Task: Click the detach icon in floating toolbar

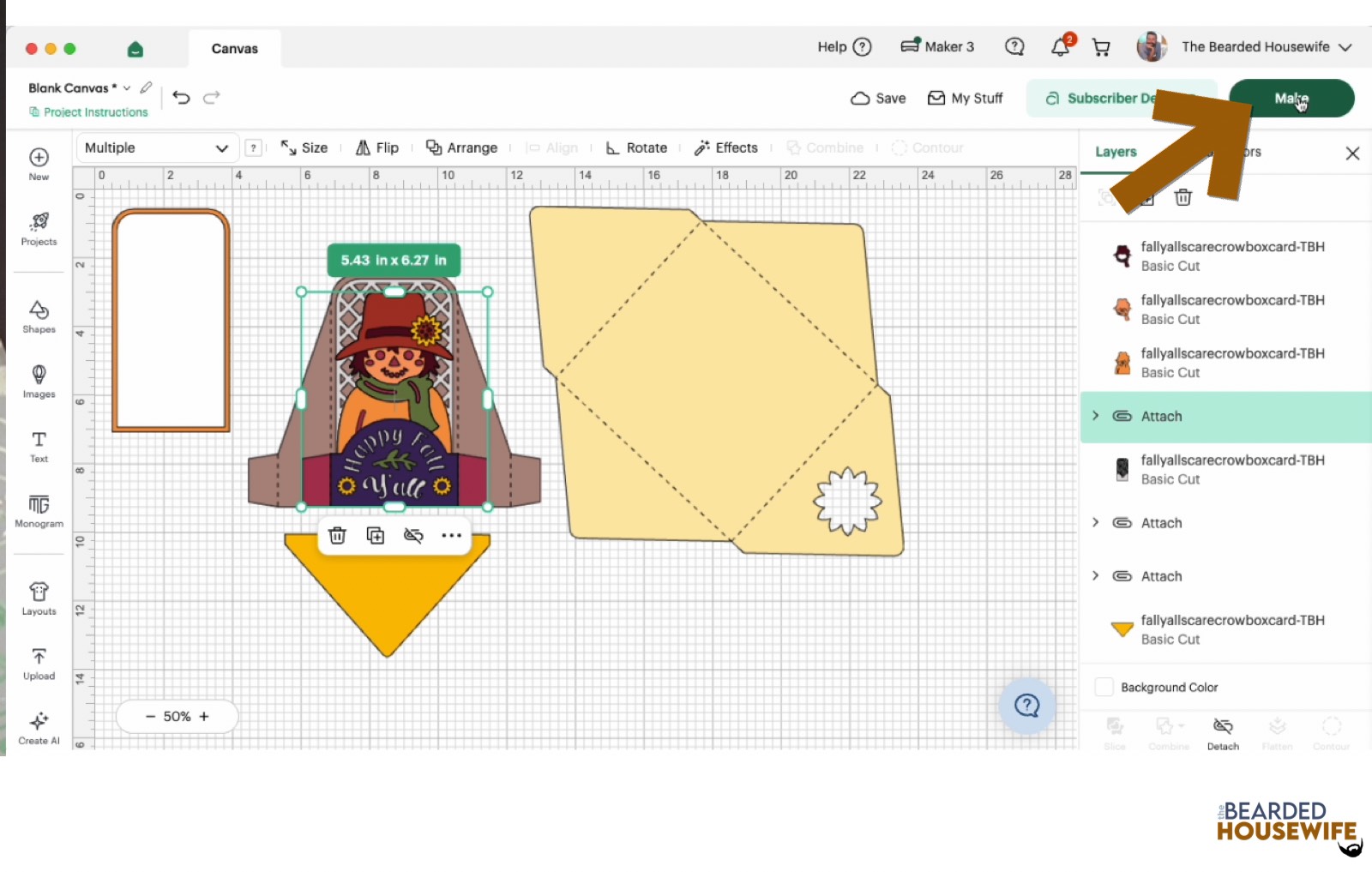Action: (413, 535)
